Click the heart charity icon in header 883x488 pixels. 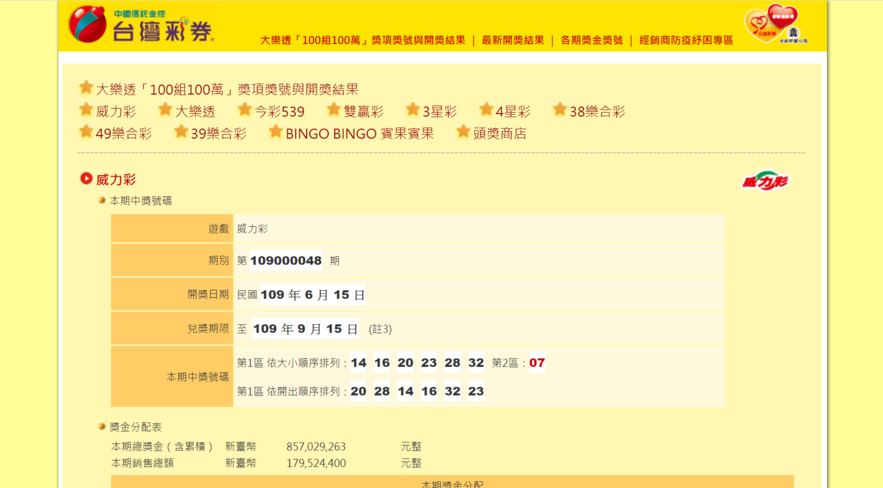tap(776, 24)
